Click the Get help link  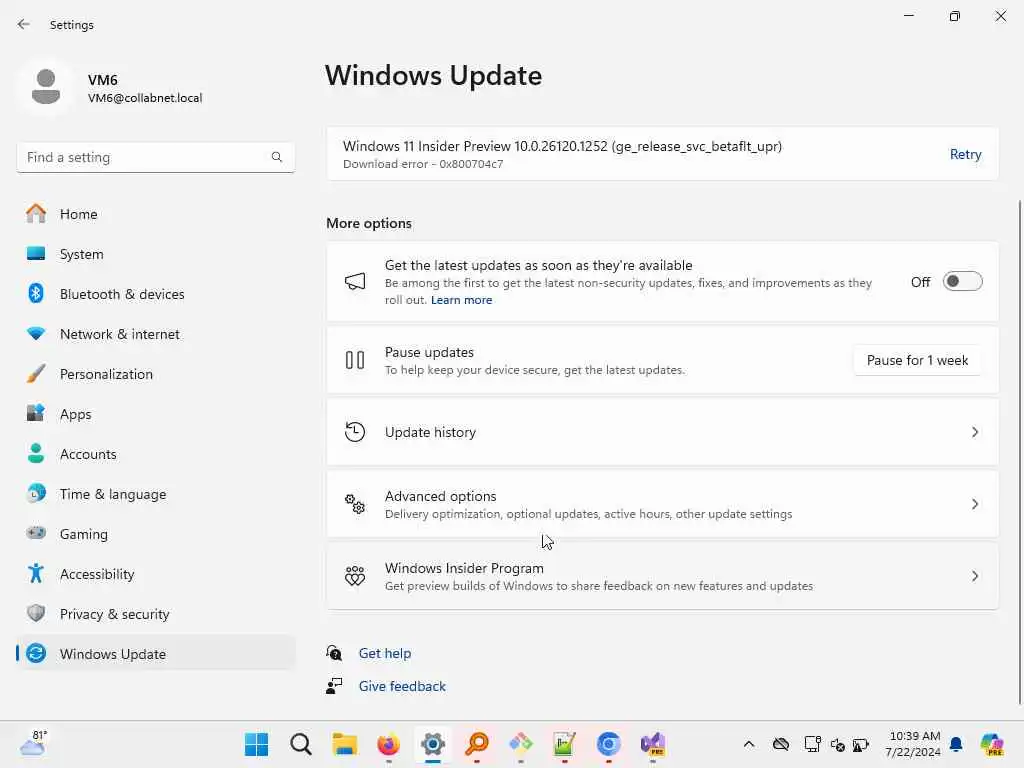(385, 652)
